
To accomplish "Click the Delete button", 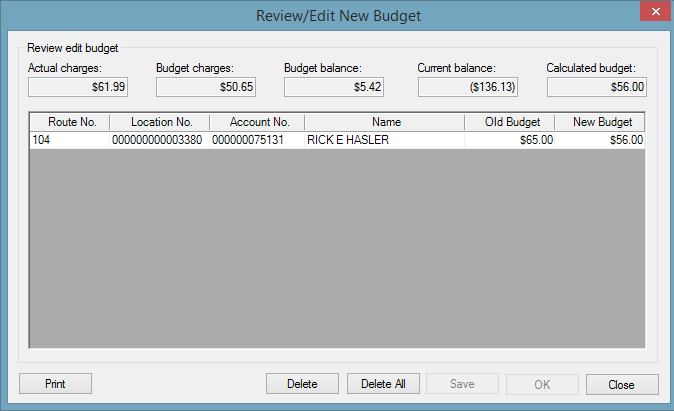I will pyautogui.click(x=302, y=383).
